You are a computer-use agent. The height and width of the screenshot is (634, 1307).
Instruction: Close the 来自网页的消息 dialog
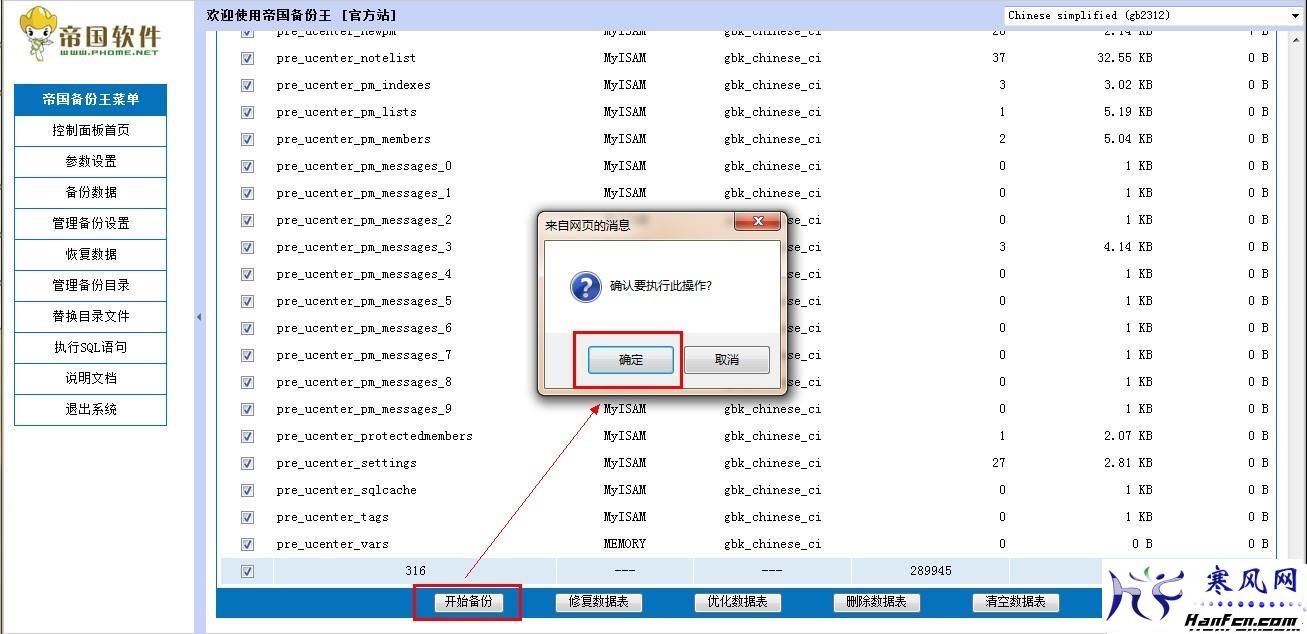(x=758, y=221)
